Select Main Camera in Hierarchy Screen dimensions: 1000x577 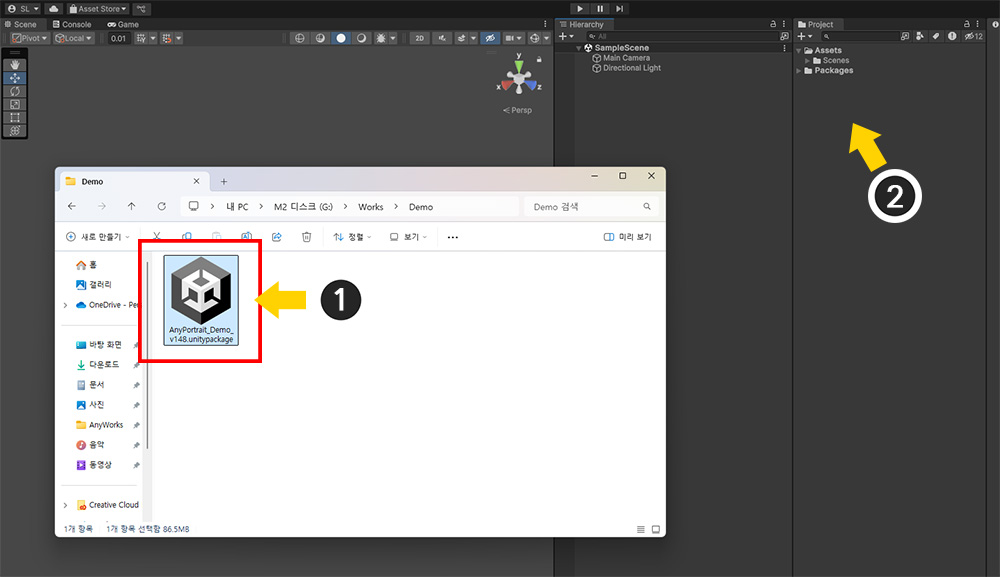pyautogui.click(x=626, y=58)
